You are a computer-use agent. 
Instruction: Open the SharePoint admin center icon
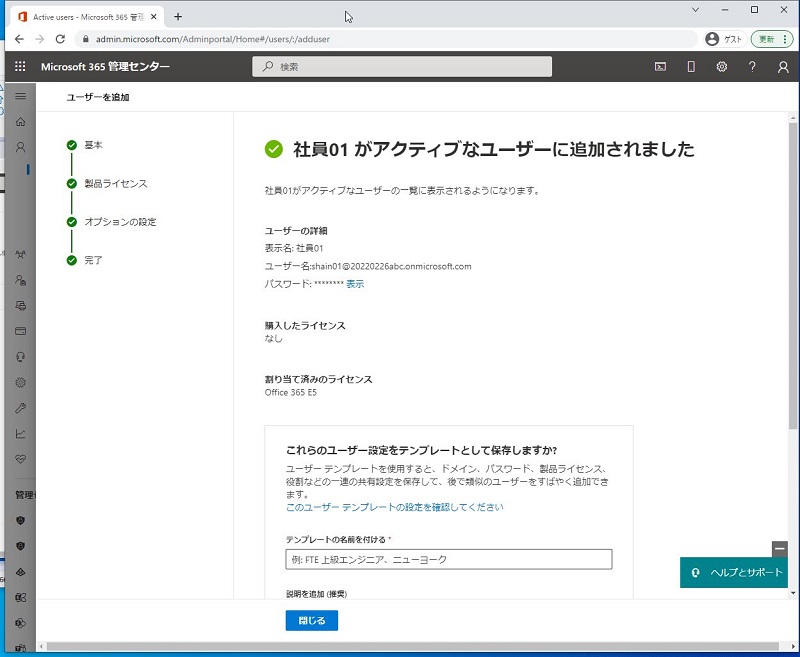pyautogui.click(x=20, y=623)
